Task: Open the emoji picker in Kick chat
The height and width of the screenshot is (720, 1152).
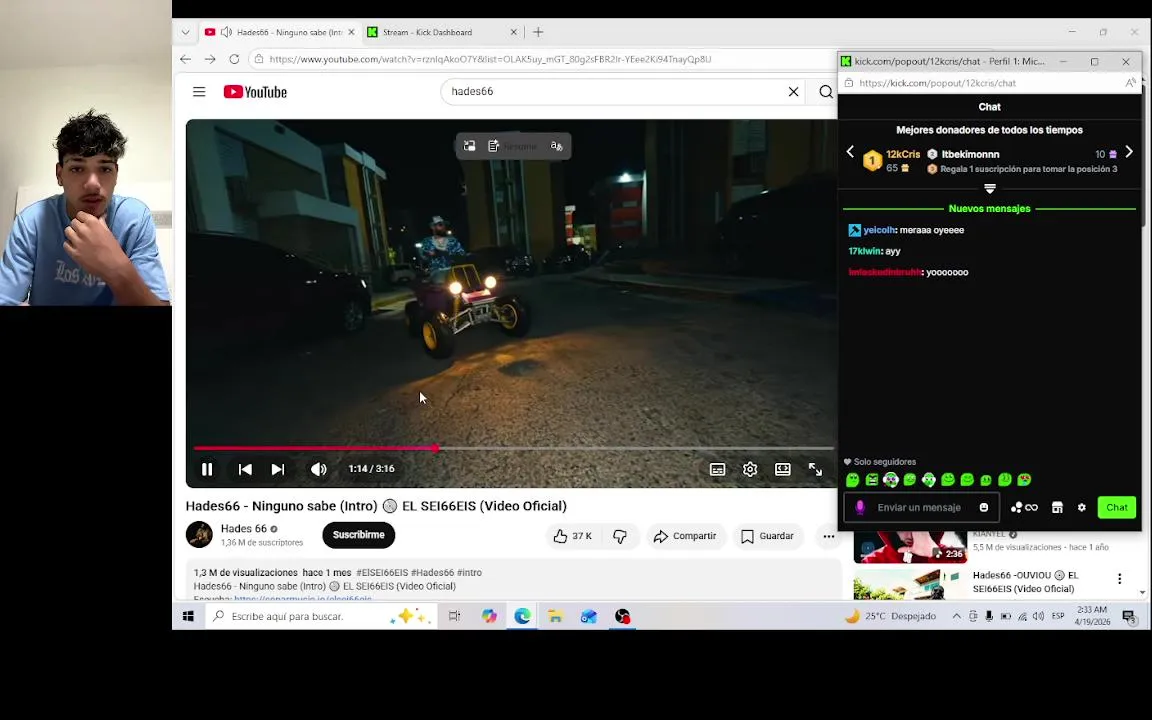Action: tap(984, 508)
